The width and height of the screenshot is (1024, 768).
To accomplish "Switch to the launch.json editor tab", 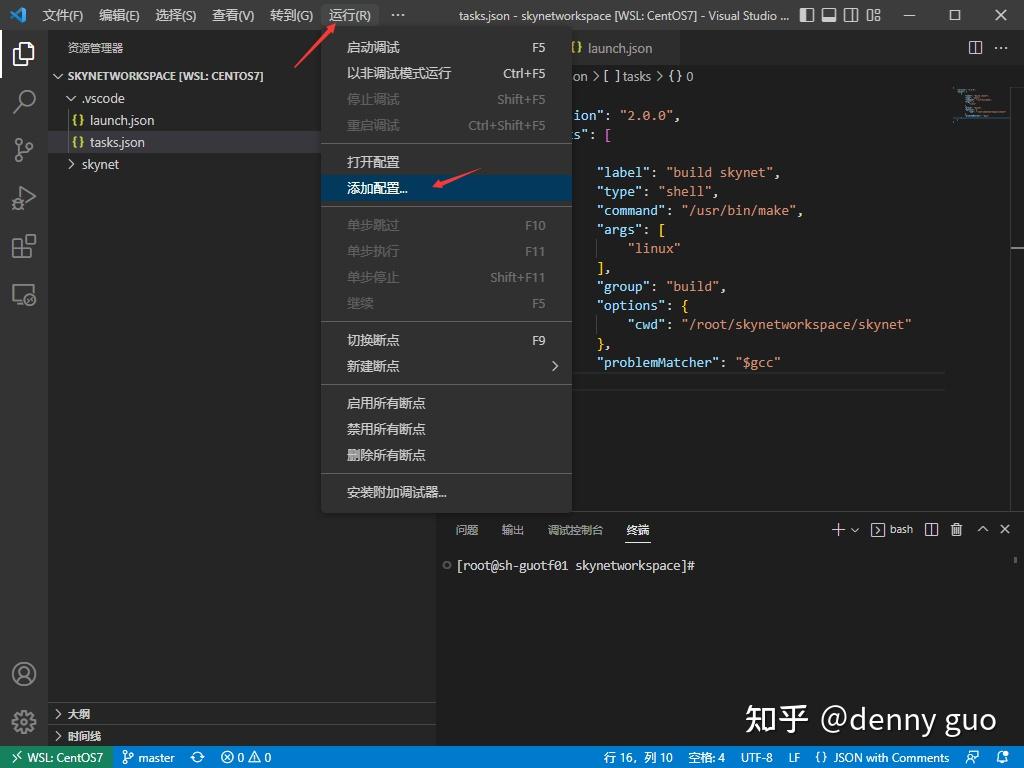I will click(x=620, y=48).
